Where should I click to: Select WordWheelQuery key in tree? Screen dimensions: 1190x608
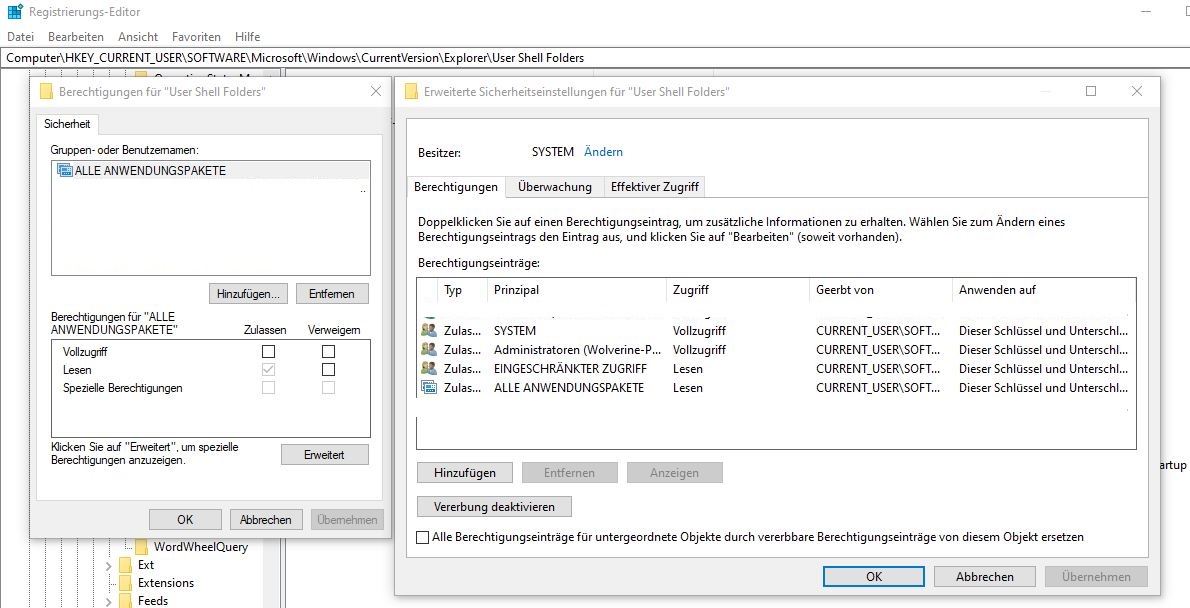click(200, 547)
